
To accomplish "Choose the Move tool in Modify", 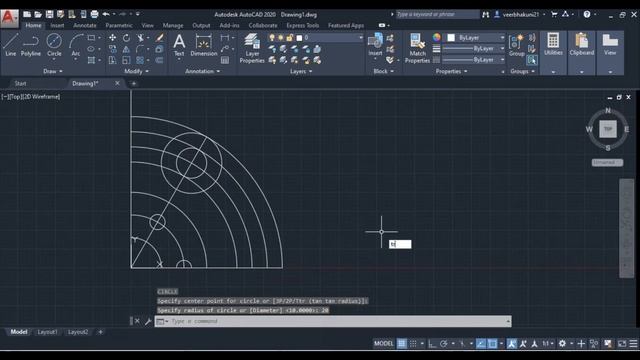I will (x=112, y=38).
